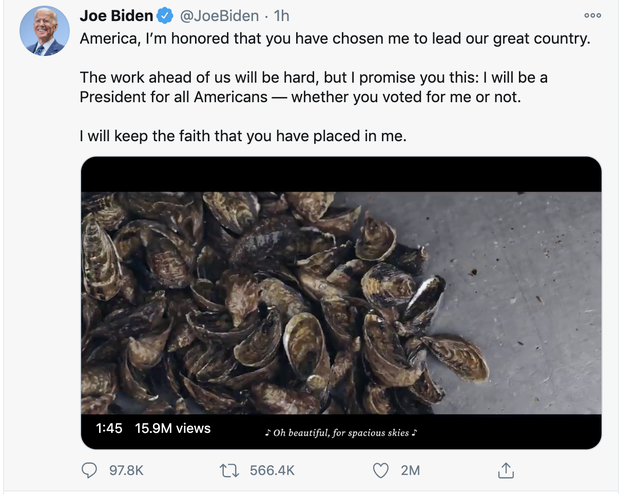Open the @JoeBiden handle link
The width and height of the screenshot is (620, 494).
(220, 17)
